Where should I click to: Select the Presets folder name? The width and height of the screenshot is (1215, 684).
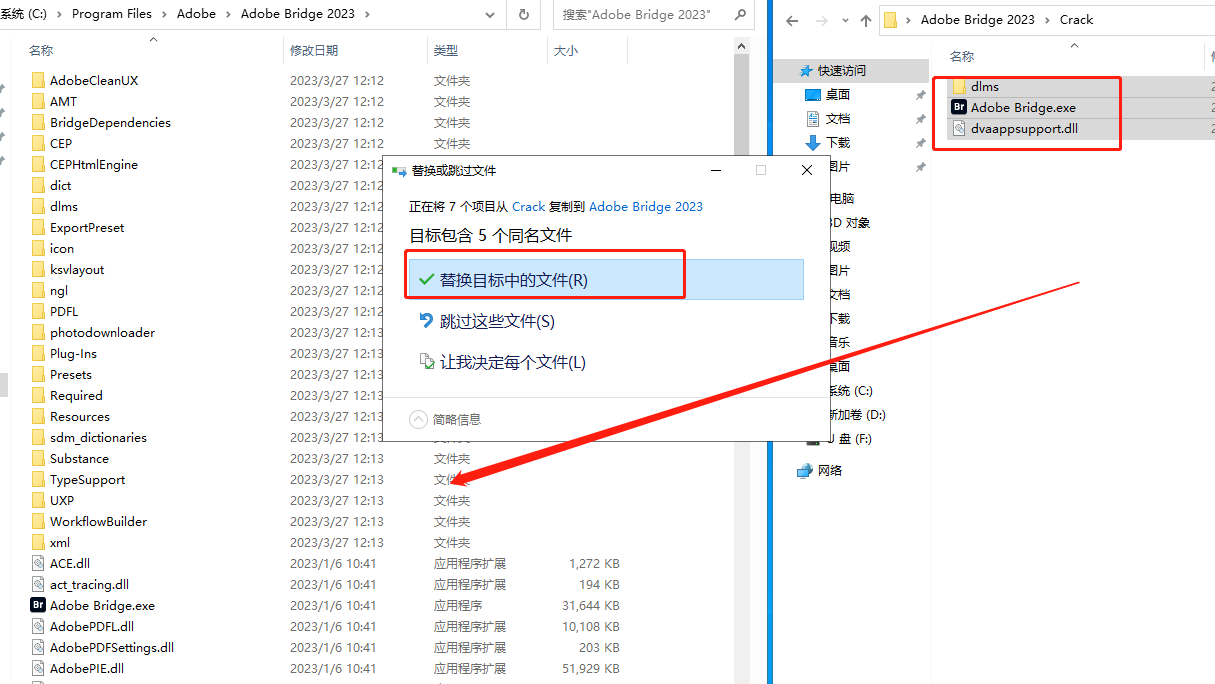[x=71, y=374]
